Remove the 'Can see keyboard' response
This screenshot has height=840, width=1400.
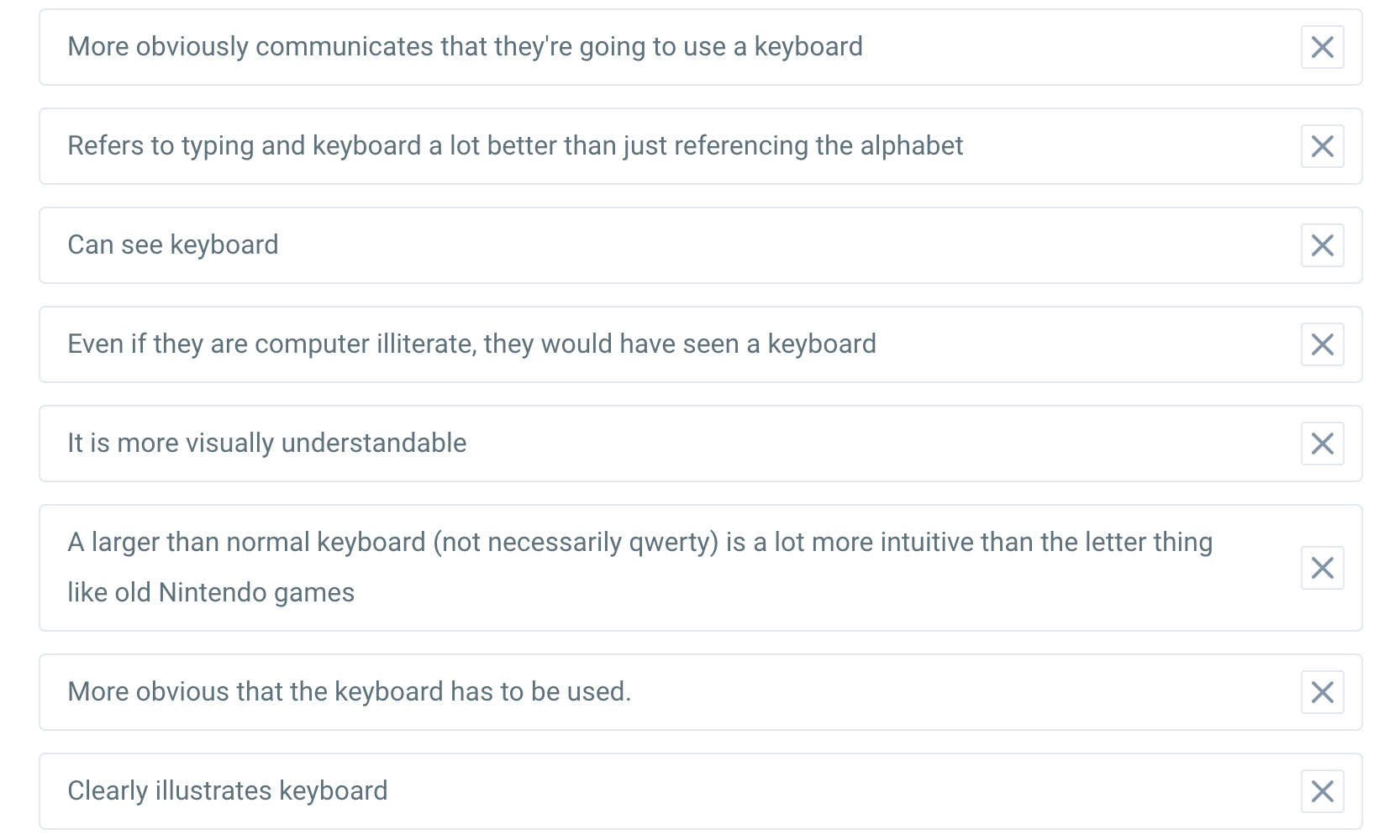(x=1322, y=245)
